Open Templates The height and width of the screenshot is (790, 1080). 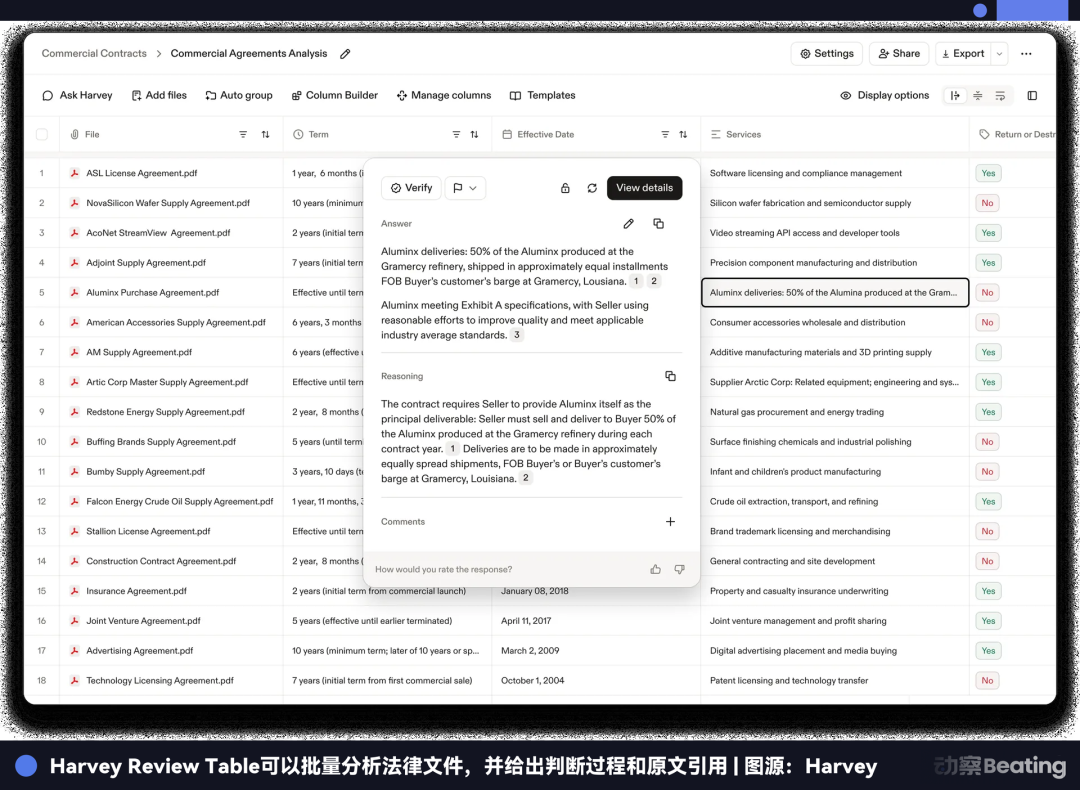pyautogui.click(x=543, y=95)
